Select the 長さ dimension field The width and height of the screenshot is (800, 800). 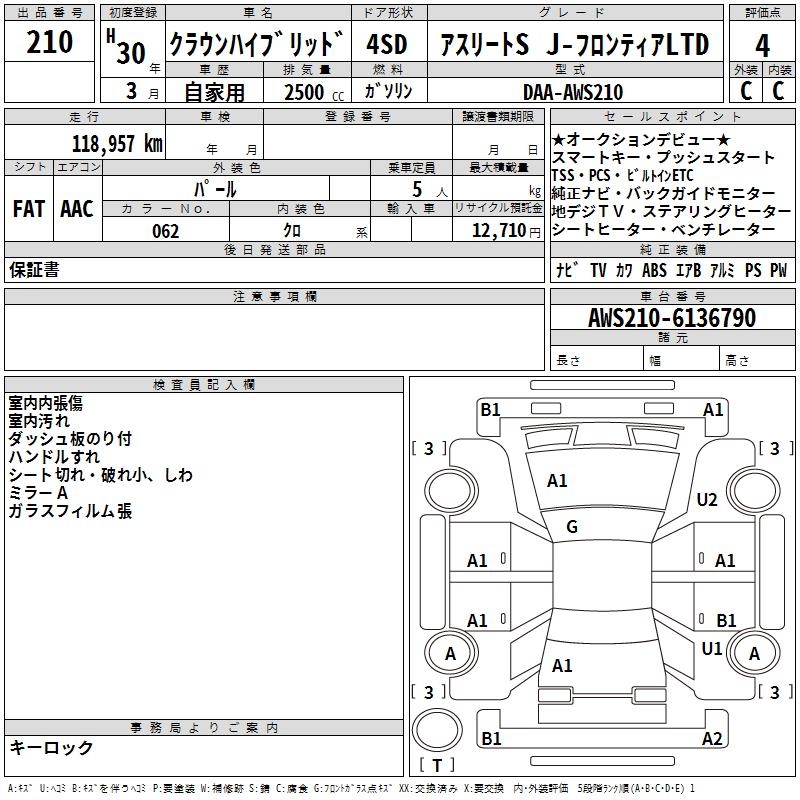point(597,360)
